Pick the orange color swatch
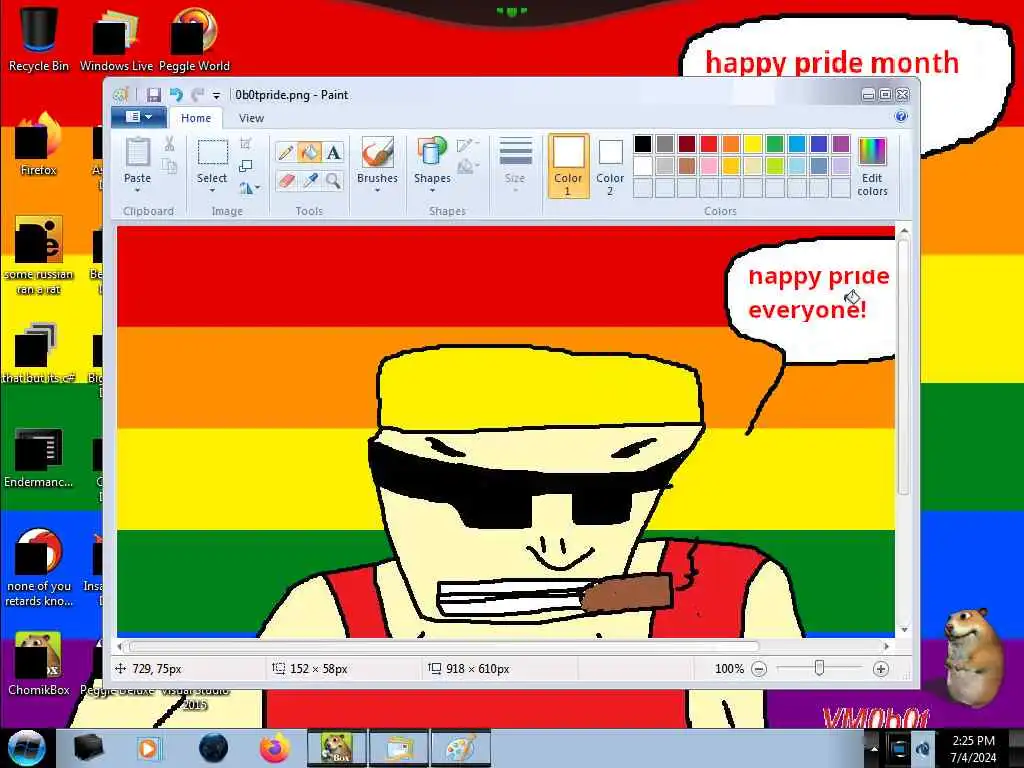This screenshot has width=1024, height=768. click(731, 144)
